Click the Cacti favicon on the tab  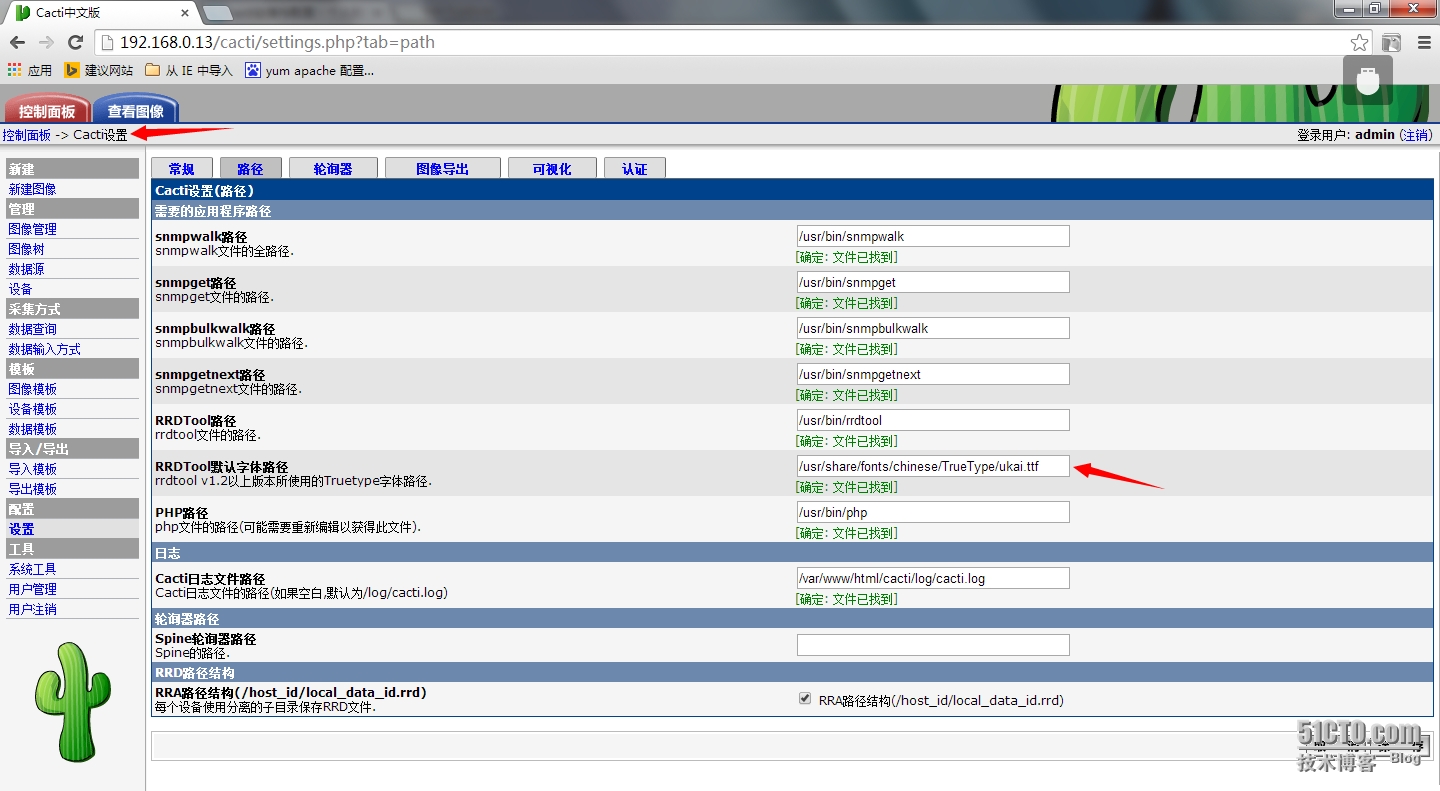coord(23,12)
